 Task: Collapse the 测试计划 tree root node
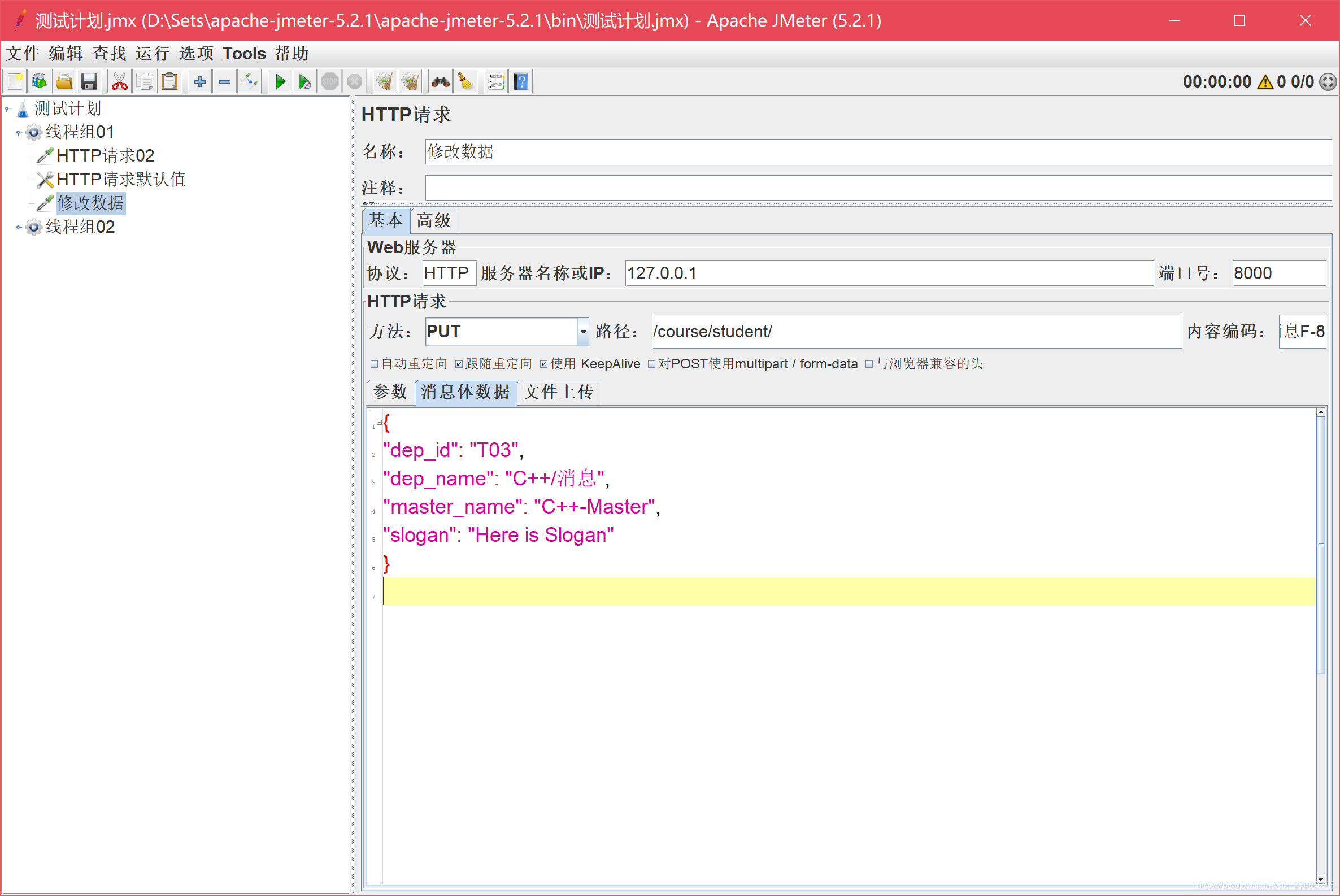7,108
